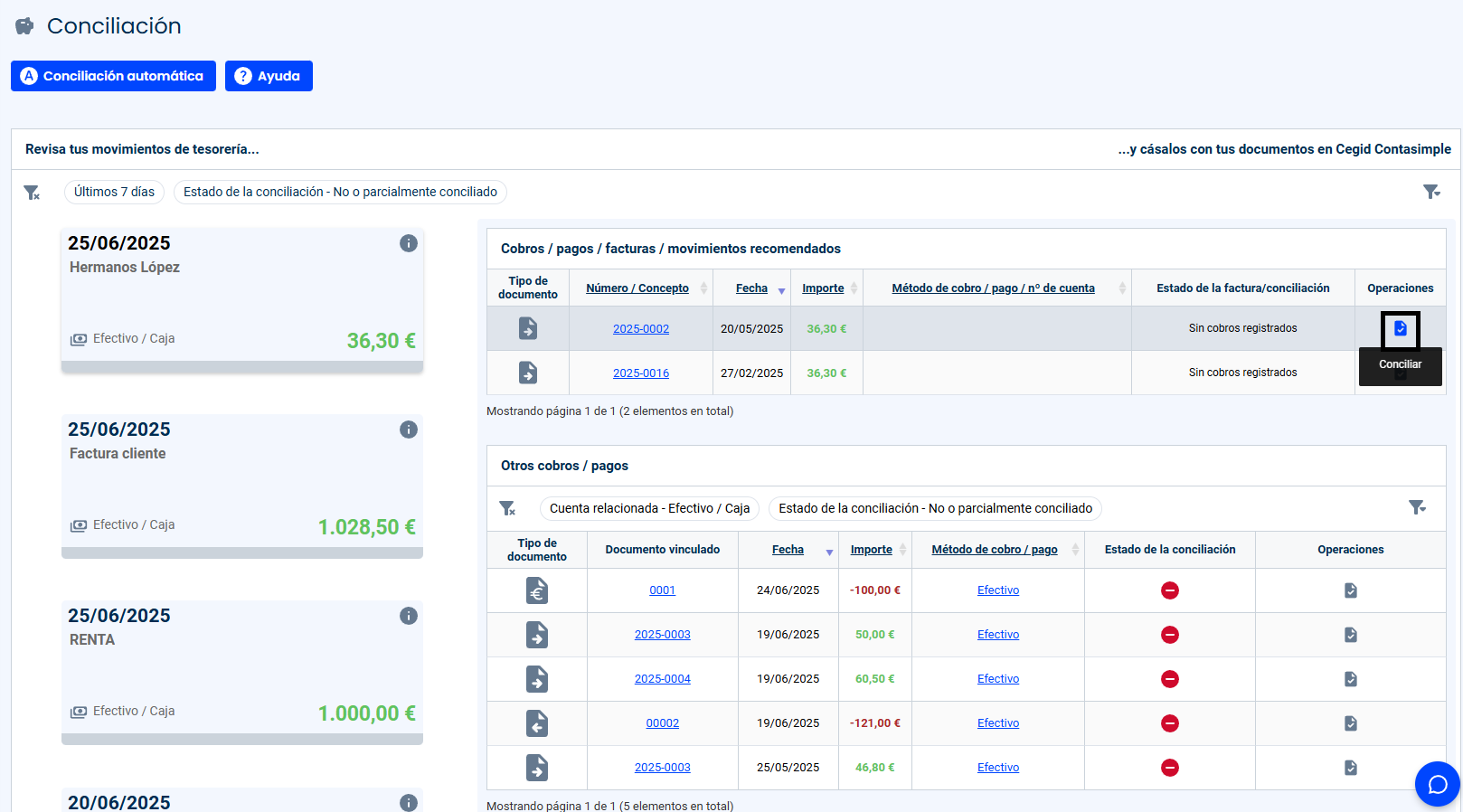Click Efectivo link in the 00002 row
Screen dimensions: 1463x812
[x=998, y=723]
